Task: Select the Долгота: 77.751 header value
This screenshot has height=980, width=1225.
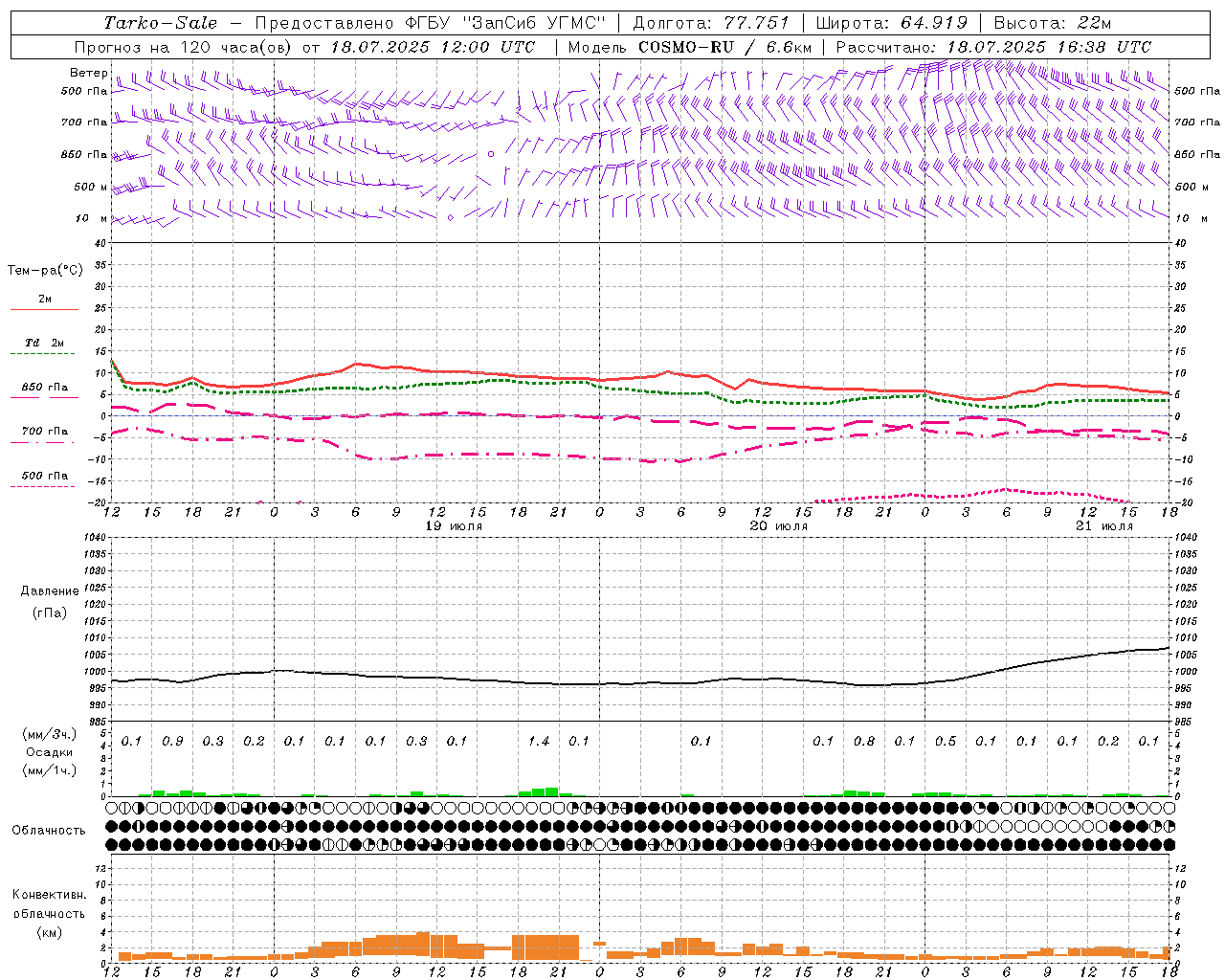Action: 711,23
